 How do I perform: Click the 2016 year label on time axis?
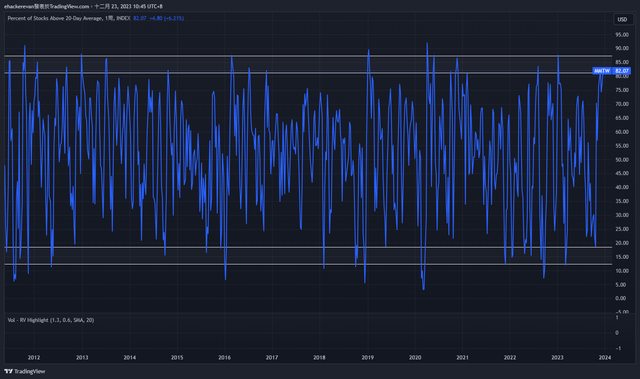(224, 357)
